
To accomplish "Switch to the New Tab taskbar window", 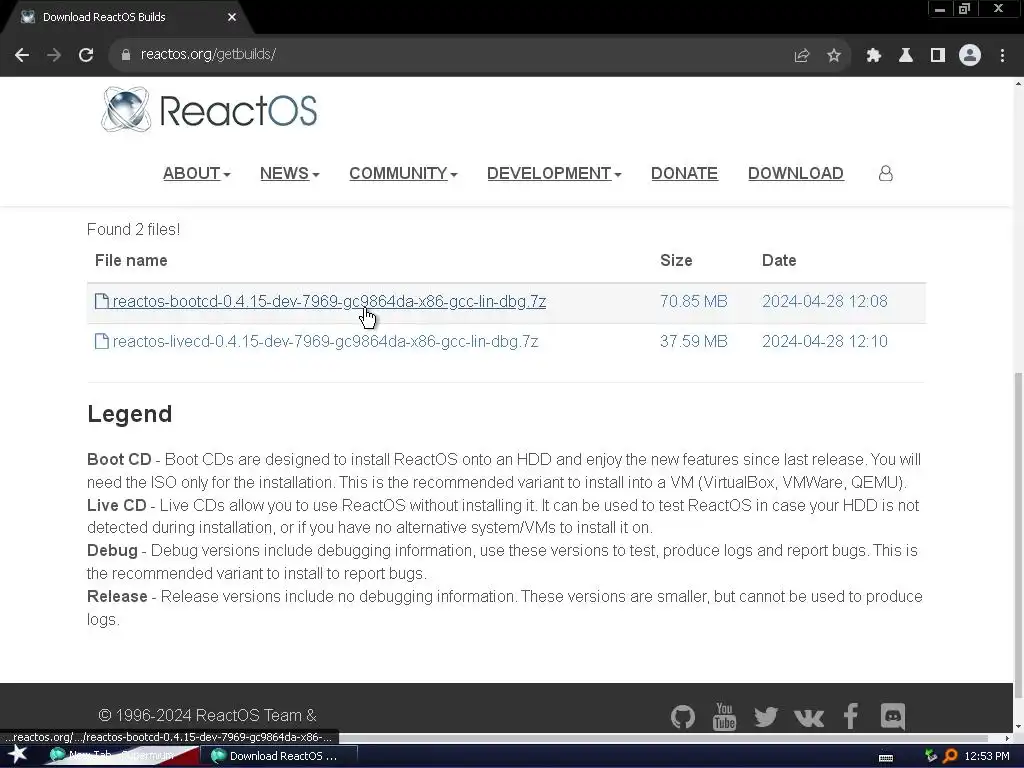I will coord(121,756).
